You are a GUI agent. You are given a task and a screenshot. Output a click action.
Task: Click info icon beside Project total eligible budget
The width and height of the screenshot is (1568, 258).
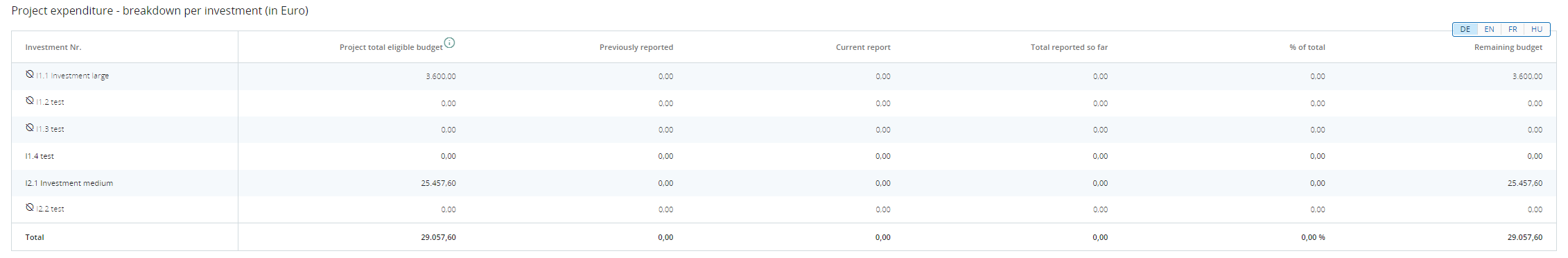click(449, 43)
